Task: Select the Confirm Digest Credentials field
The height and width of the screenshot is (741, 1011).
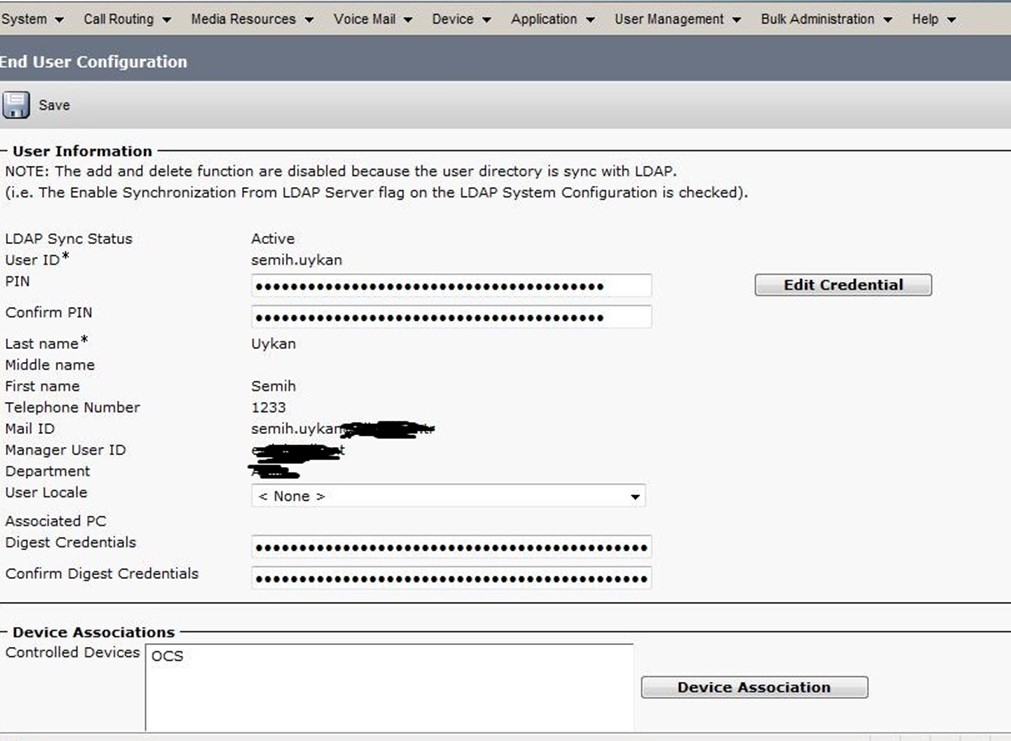Action: point(451,578)
